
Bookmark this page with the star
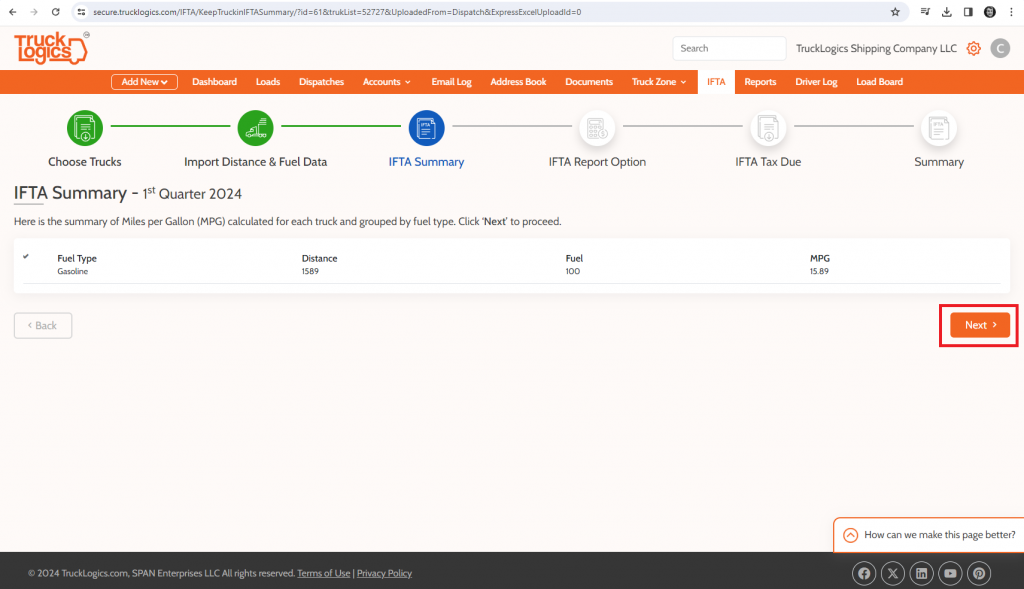pos(895,12)
